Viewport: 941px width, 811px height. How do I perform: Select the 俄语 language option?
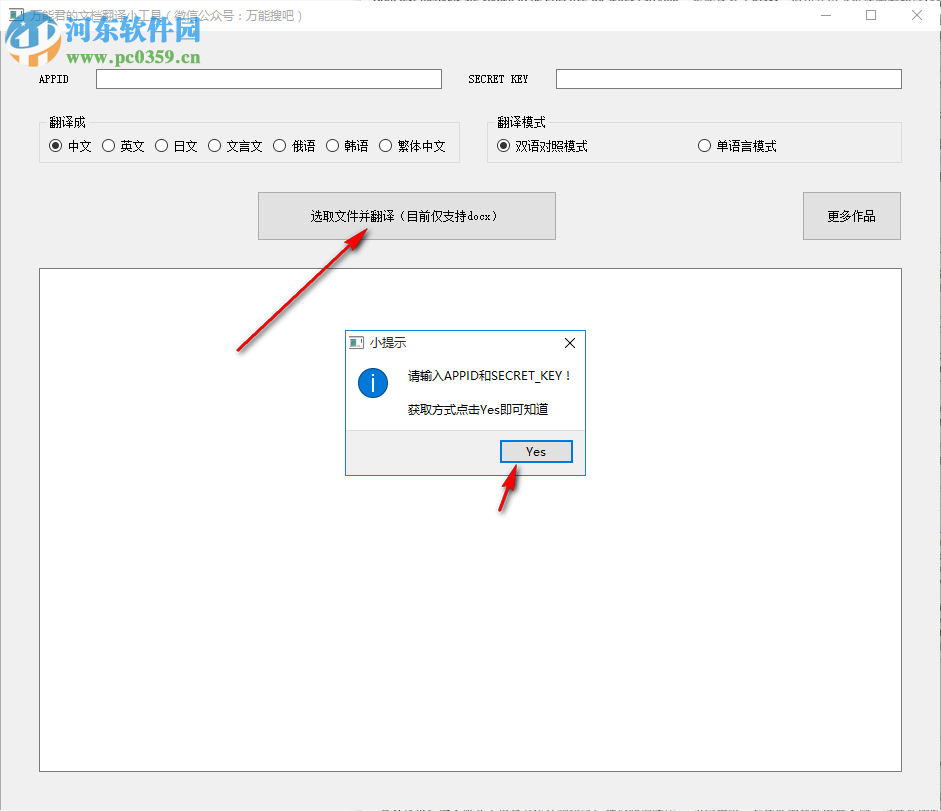[280, 145]
